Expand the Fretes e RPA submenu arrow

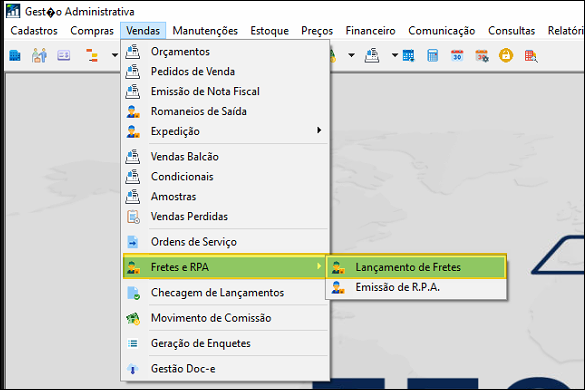(x=319, y=266)
